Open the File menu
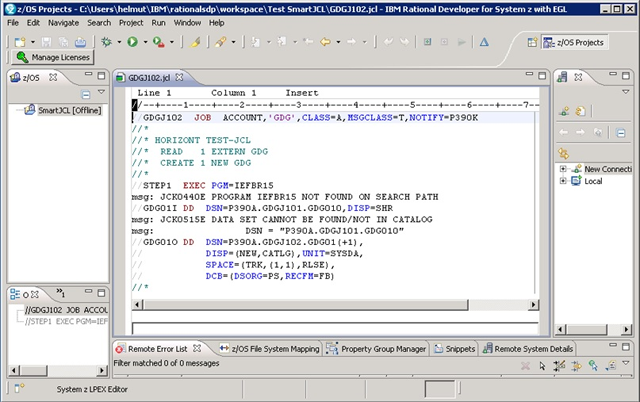This screenshot has width=640, height=402. coord(13,23)
